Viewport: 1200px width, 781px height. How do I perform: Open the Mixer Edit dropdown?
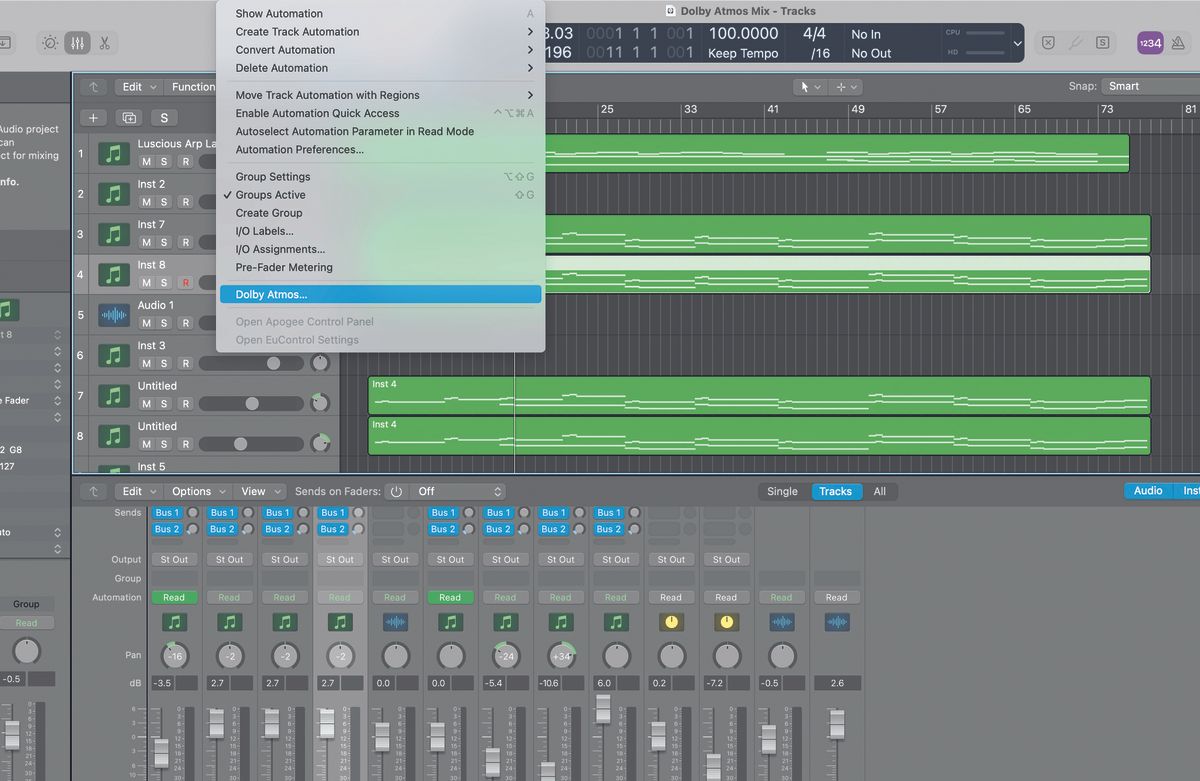pyautogui.click(x=139, y=491)
